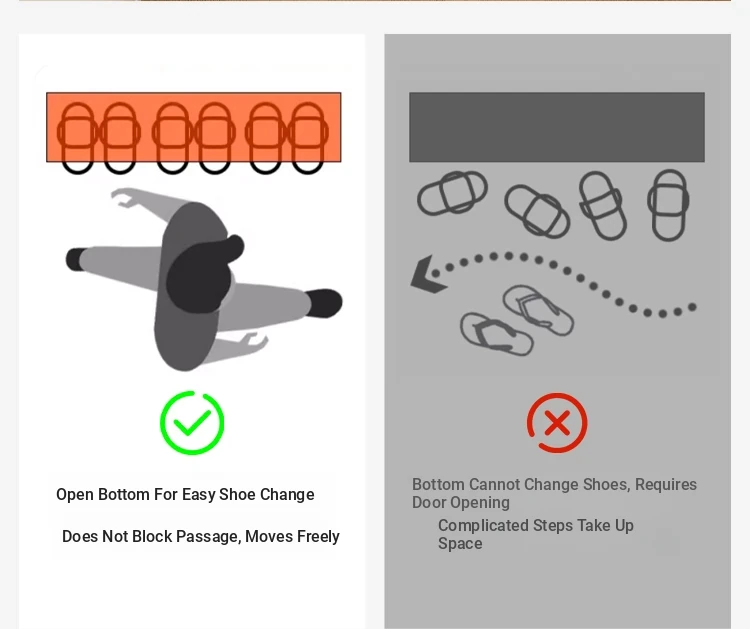Click the 'Bottom Cannot Change Shoes' caption
This screenshot has height=629, width=750.
pyautogui.click(x=554, y=493)
